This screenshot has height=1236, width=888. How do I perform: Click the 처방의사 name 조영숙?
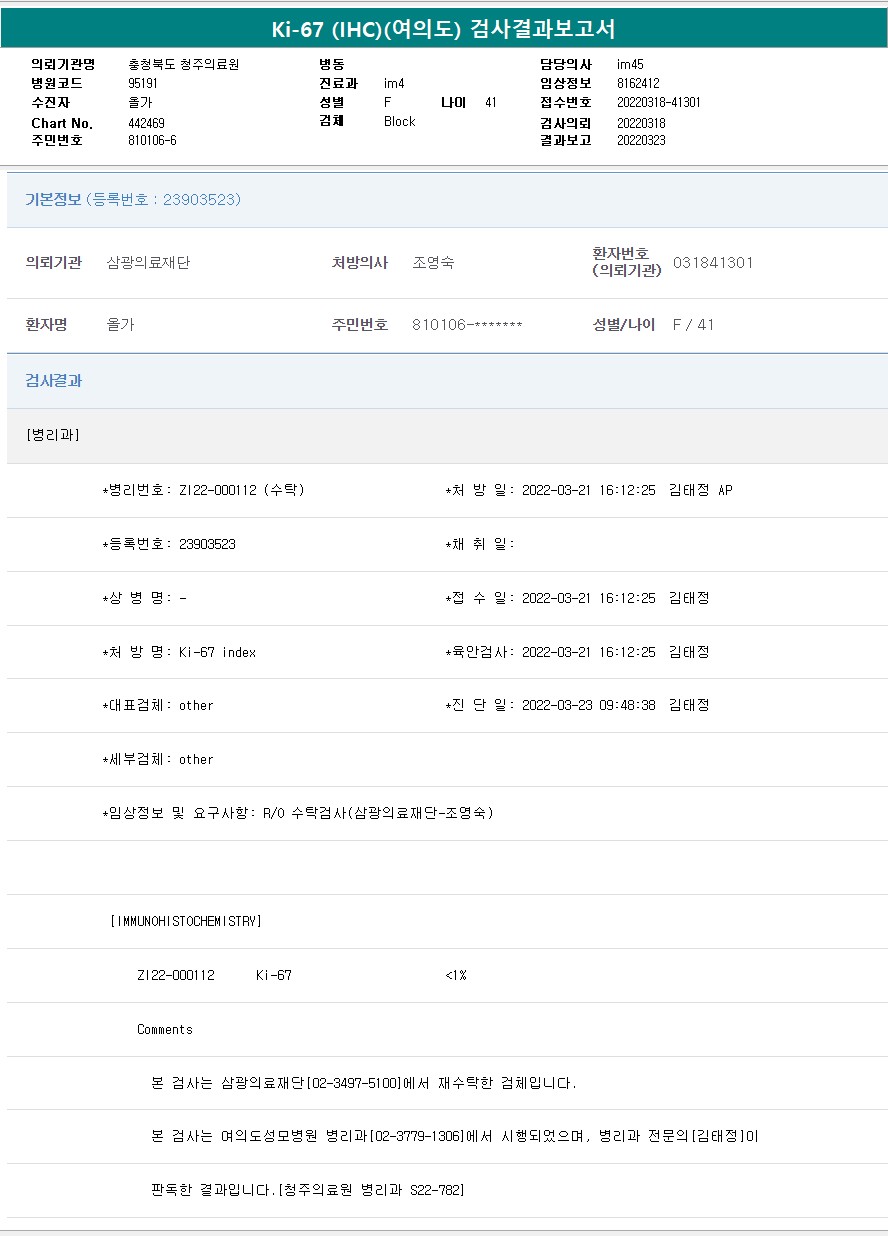433,263
